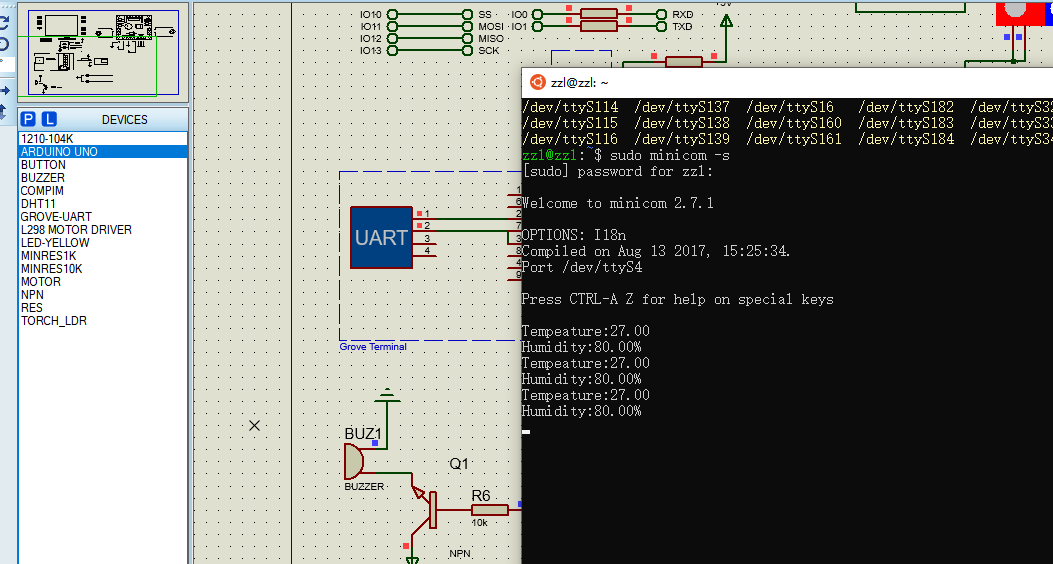The width and height of the screenshot is (1053, 564).
Task: Click '/dev/ttyS114' in terminal output
Action: [x=570, y=107]
